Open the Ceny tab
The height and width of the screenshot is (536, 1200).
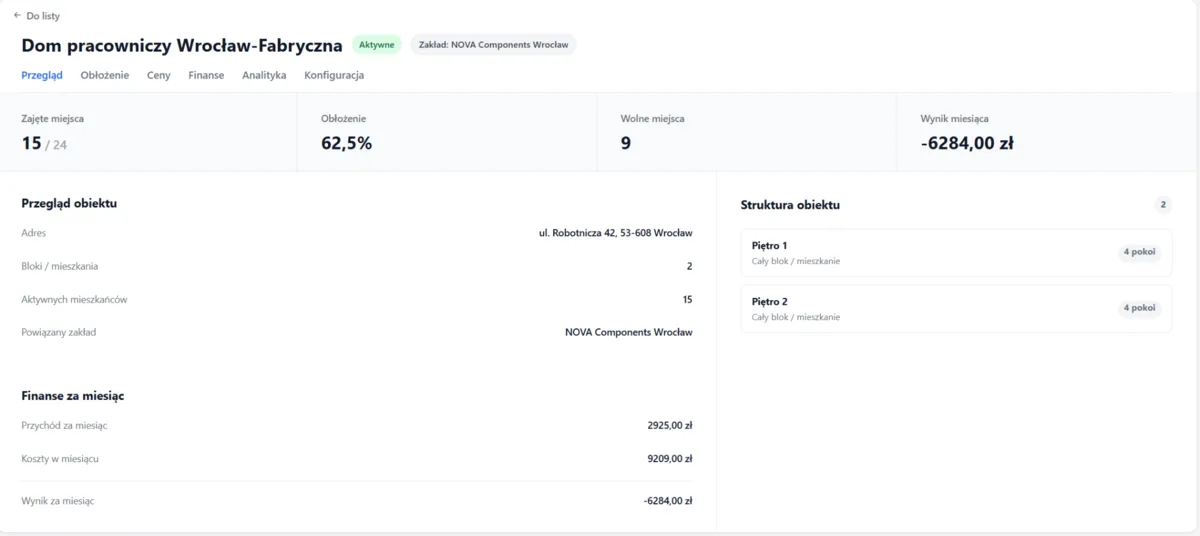click(158, 75)
